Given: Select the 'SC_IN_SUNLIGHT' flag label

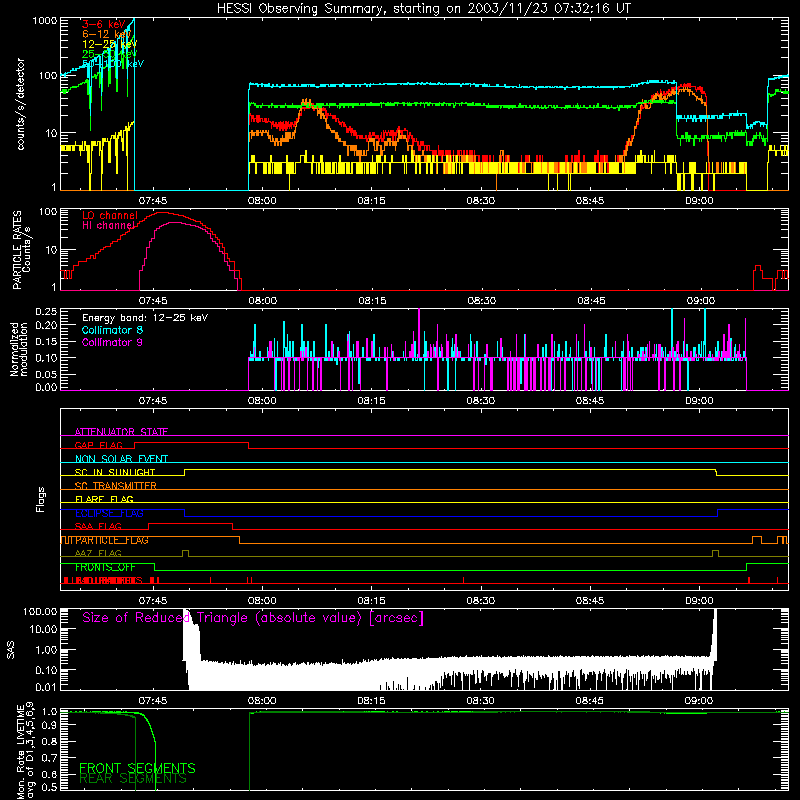Looking at the screenshot, I should point(115,472).
